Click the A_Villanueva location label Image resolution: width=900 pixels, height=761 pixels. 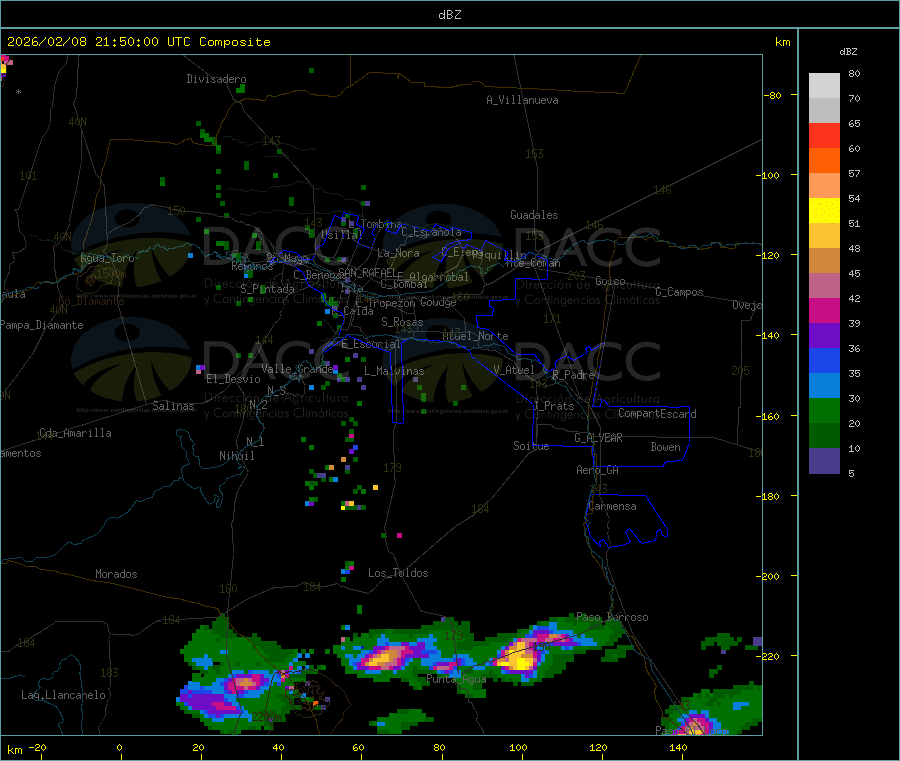tap(522, 100)
